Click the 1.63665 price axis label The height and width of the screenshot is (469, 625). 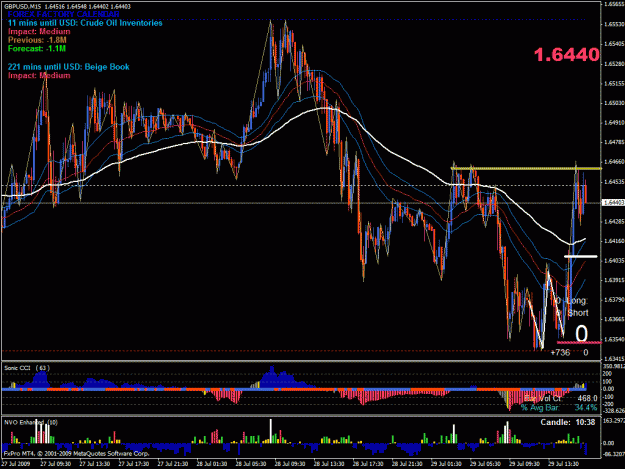[x=614, y=320]
